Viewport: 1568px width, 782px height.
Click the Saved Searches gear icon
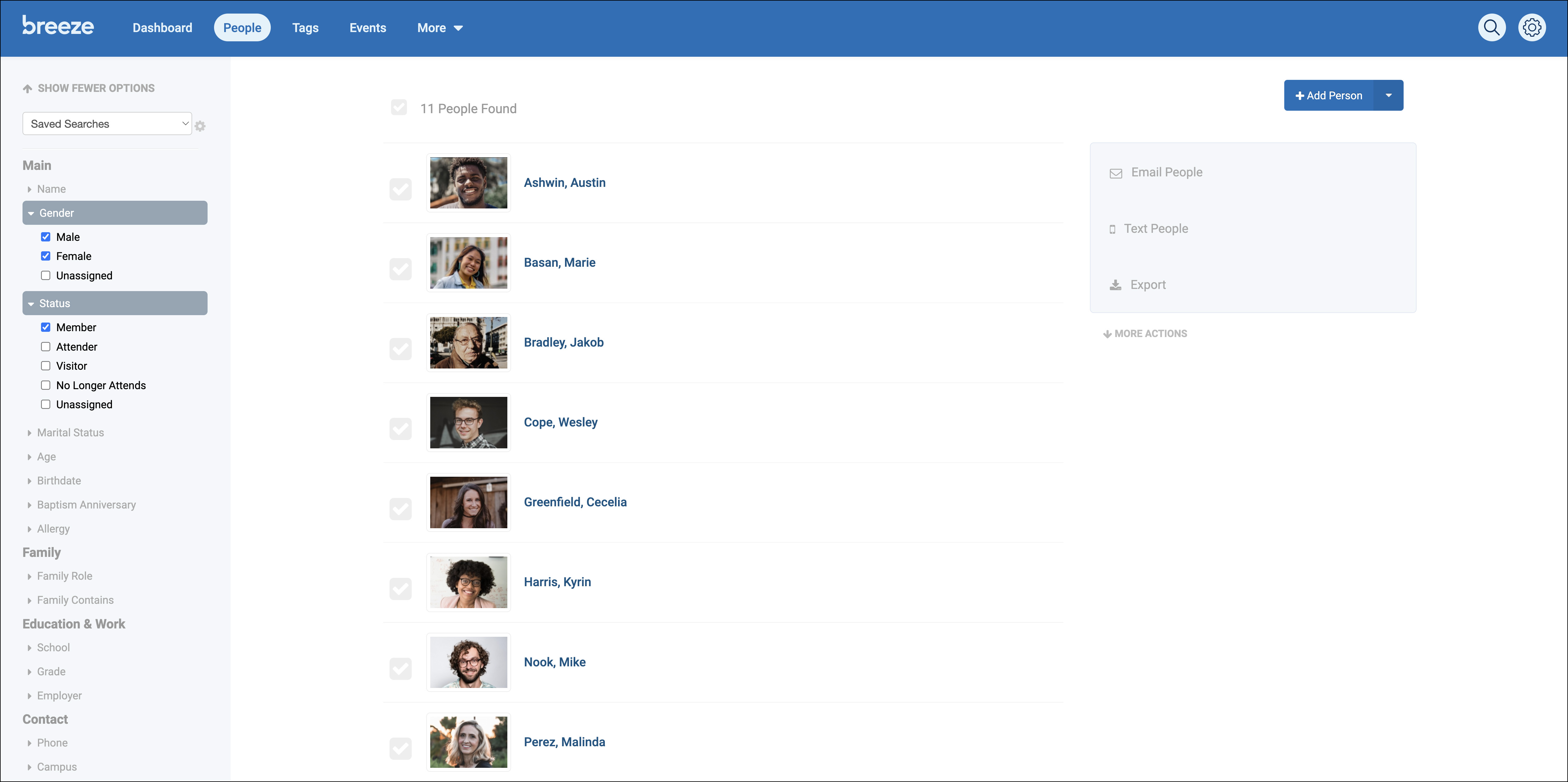[x=200, y=126]
